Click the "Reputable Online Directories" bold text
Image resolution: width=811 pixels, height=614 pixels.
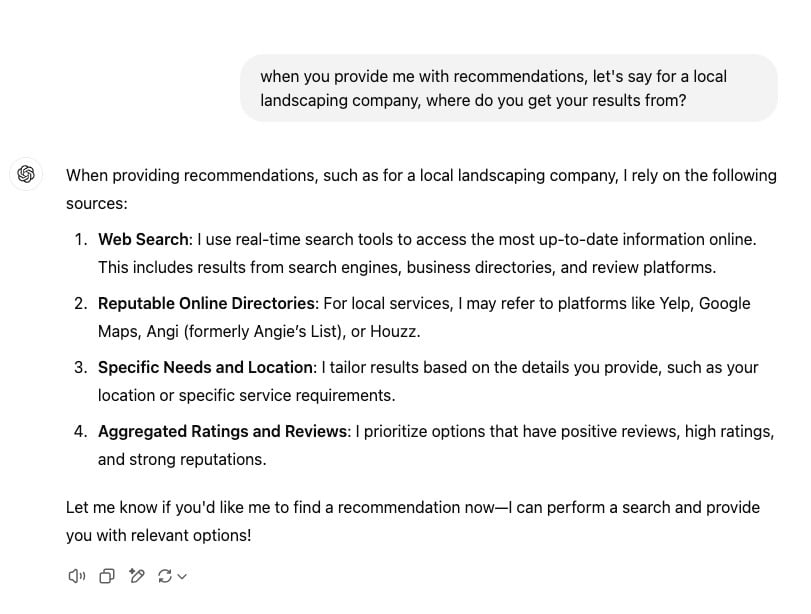(x=206, y=303)
